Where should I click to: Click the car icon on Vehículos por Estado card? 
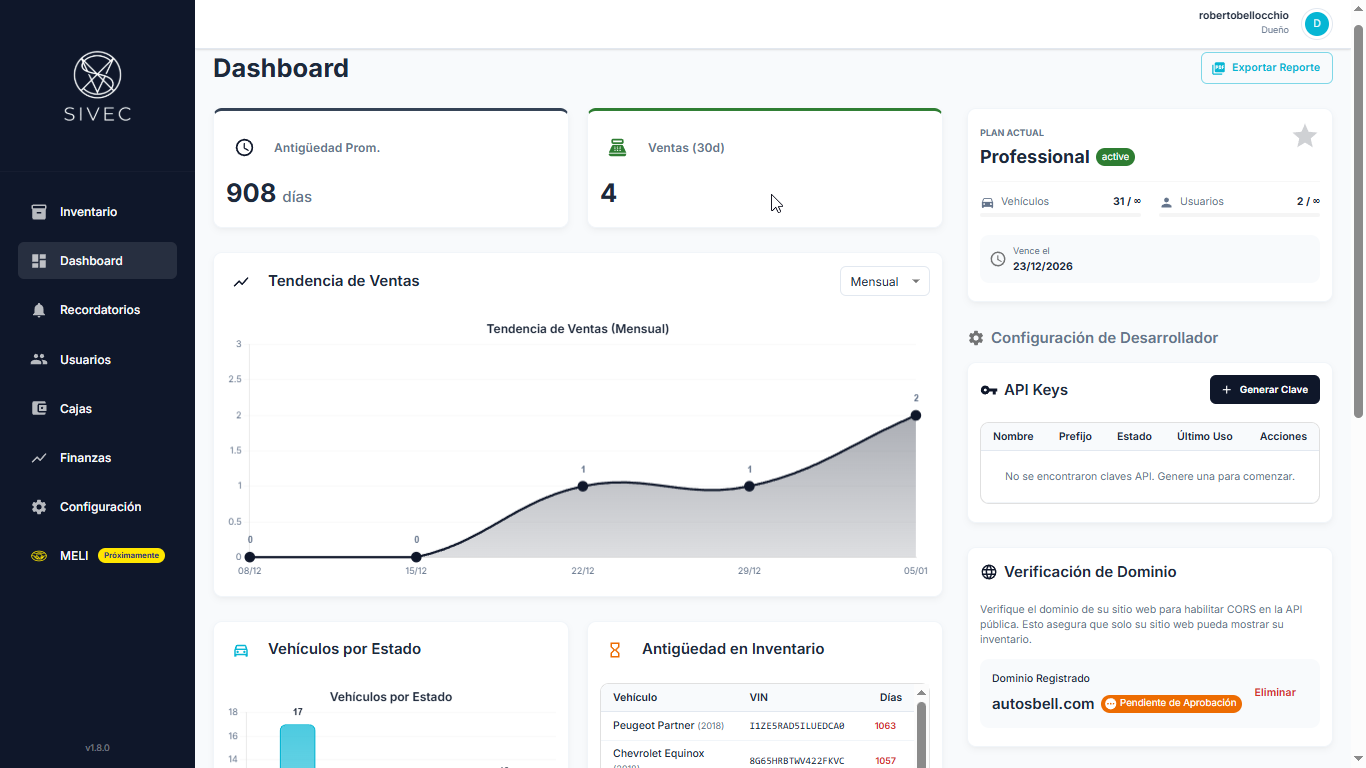pos(240,648)
